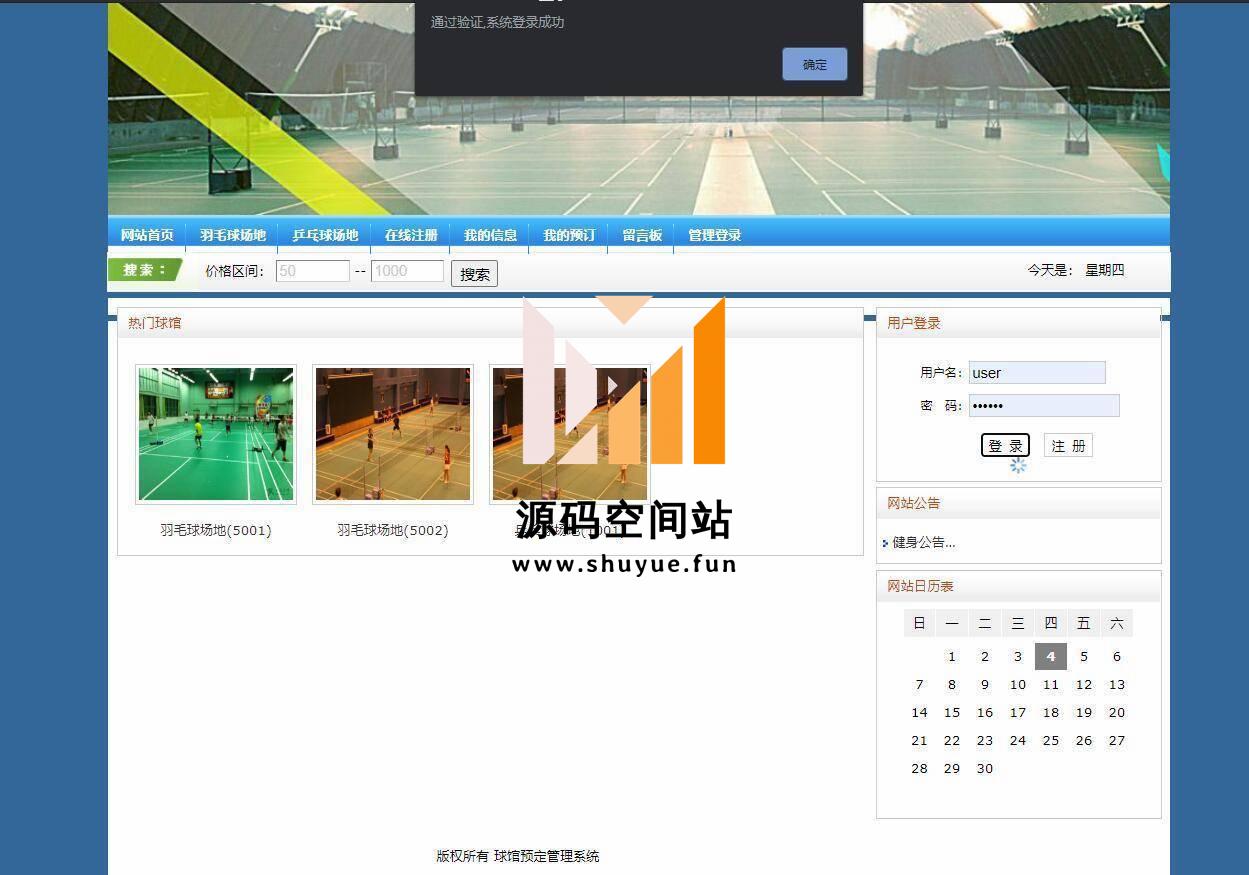
Task: Select day 18 in the site calendar
Action: [x=1051, y=713]
